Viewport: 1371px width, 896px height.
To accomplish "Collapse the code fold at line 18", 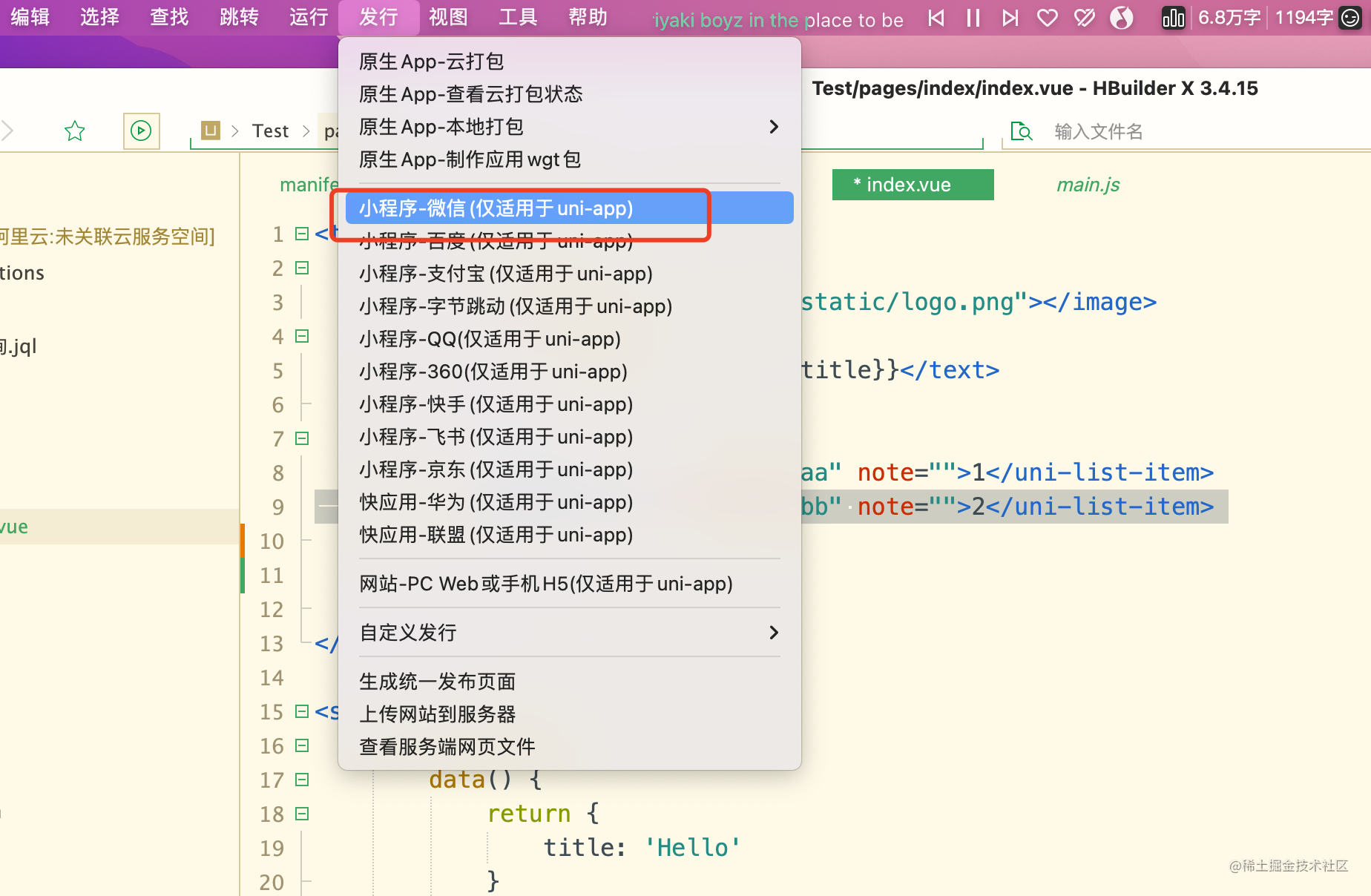I will coord(302,814).
